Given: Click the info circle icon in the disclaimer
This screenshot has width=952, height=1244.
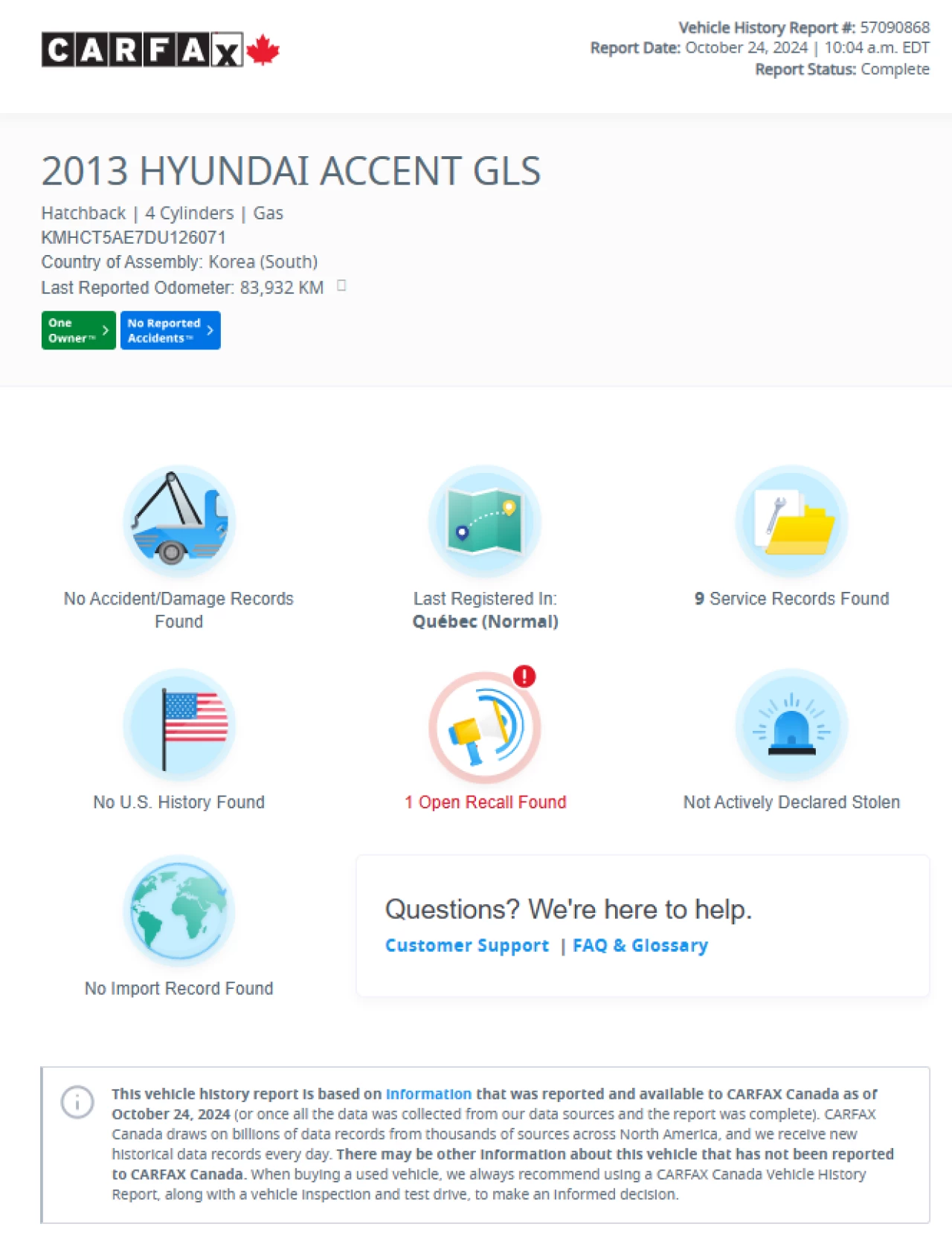Looking at the screenshot, I should point(77,1102).
